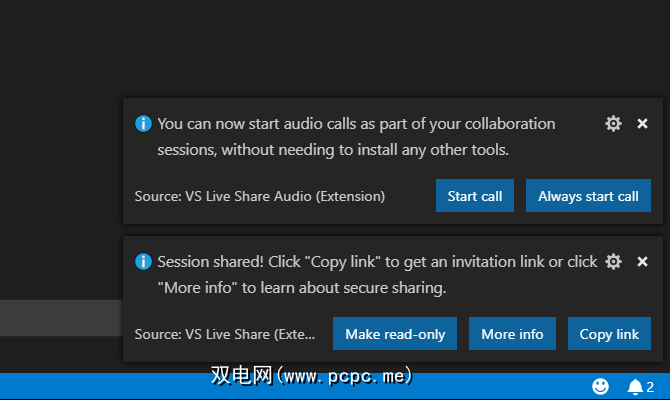This screenshot has width=670, height=400.
Task: Click info icon on audio calls notification
Action: click(143, 124)
